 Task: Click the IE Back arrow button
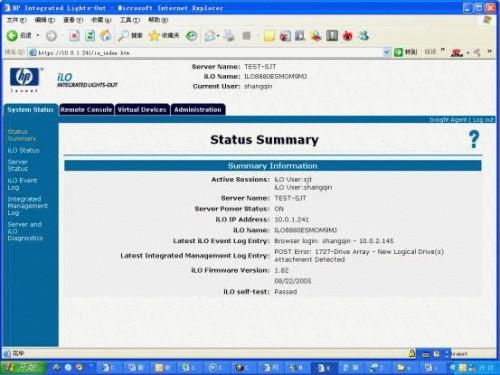coord(12,35)
